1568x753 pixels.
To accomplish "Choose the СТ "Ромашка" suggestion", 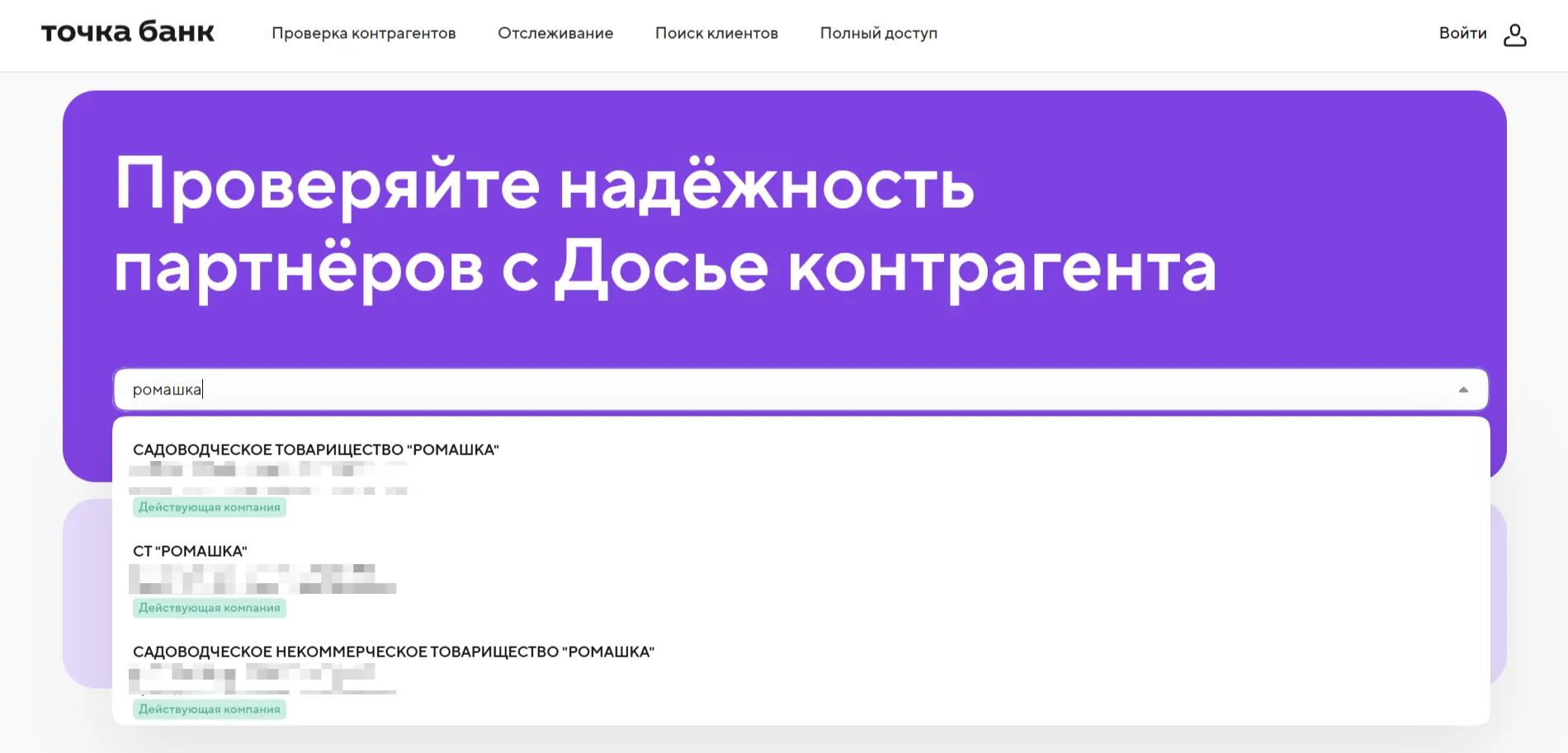I will click(x=190, y=551).
